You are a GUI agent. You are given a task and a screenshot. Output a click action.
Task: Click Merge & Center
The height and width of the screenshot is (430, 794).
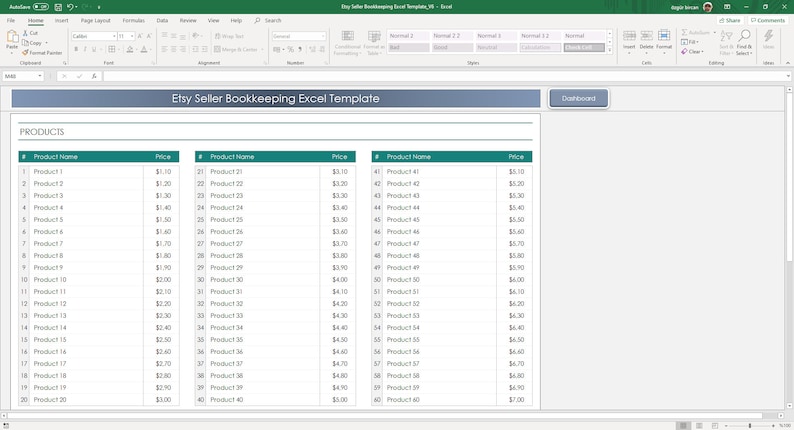[x=236, y=49]
